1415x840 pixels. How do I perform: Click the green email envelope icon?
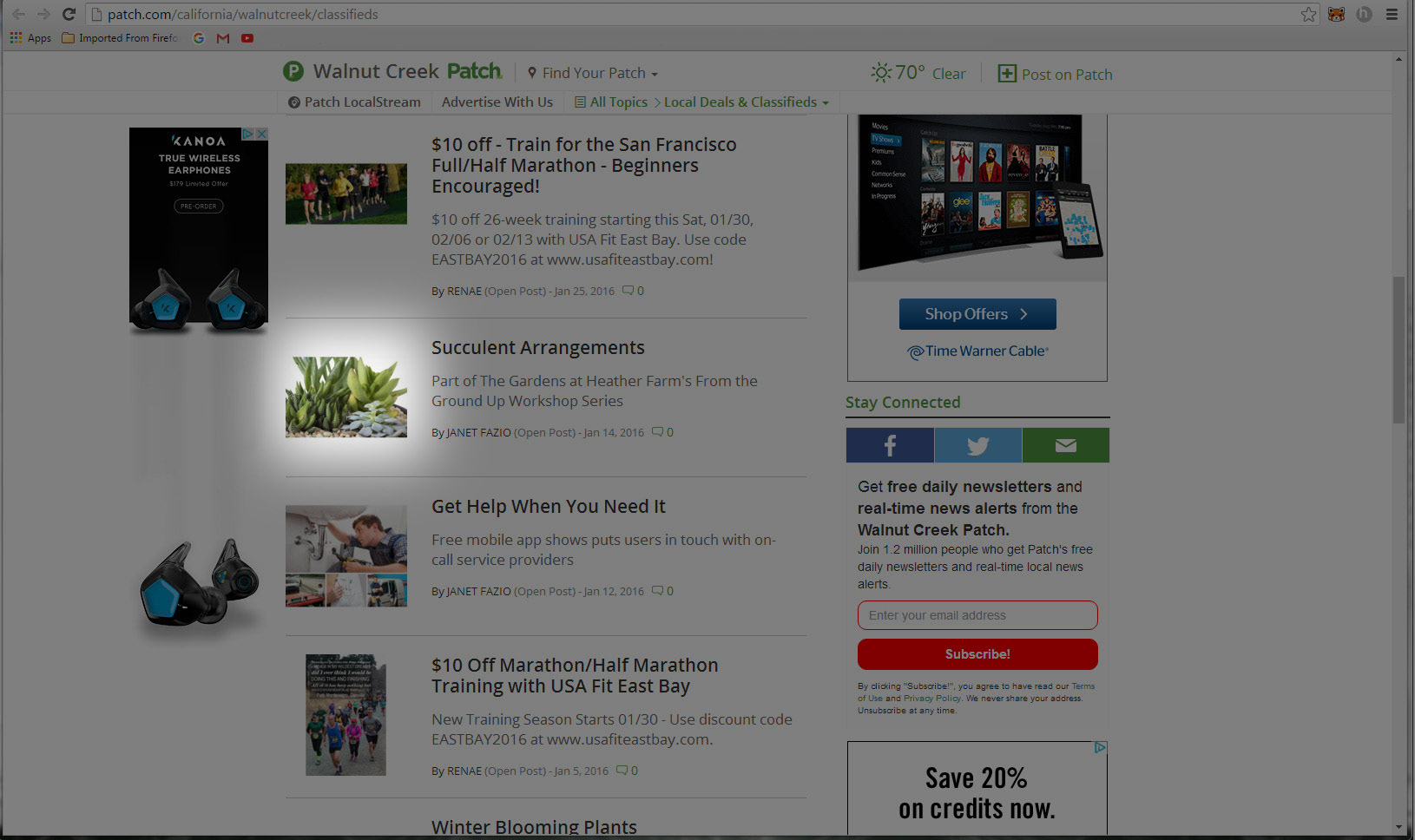(x=1066, y=445)
